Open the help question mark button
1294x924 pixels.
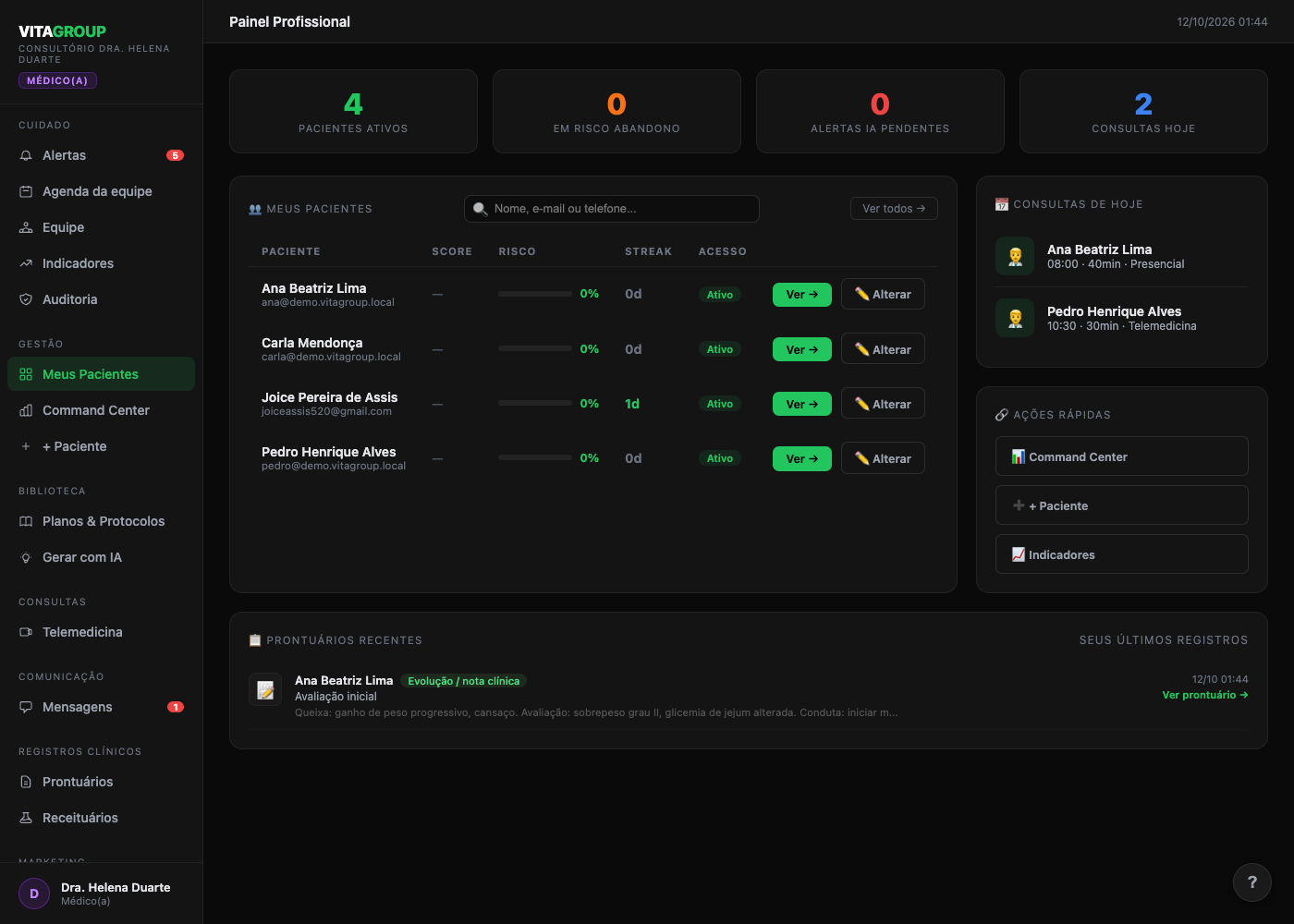click(1252, 882)
